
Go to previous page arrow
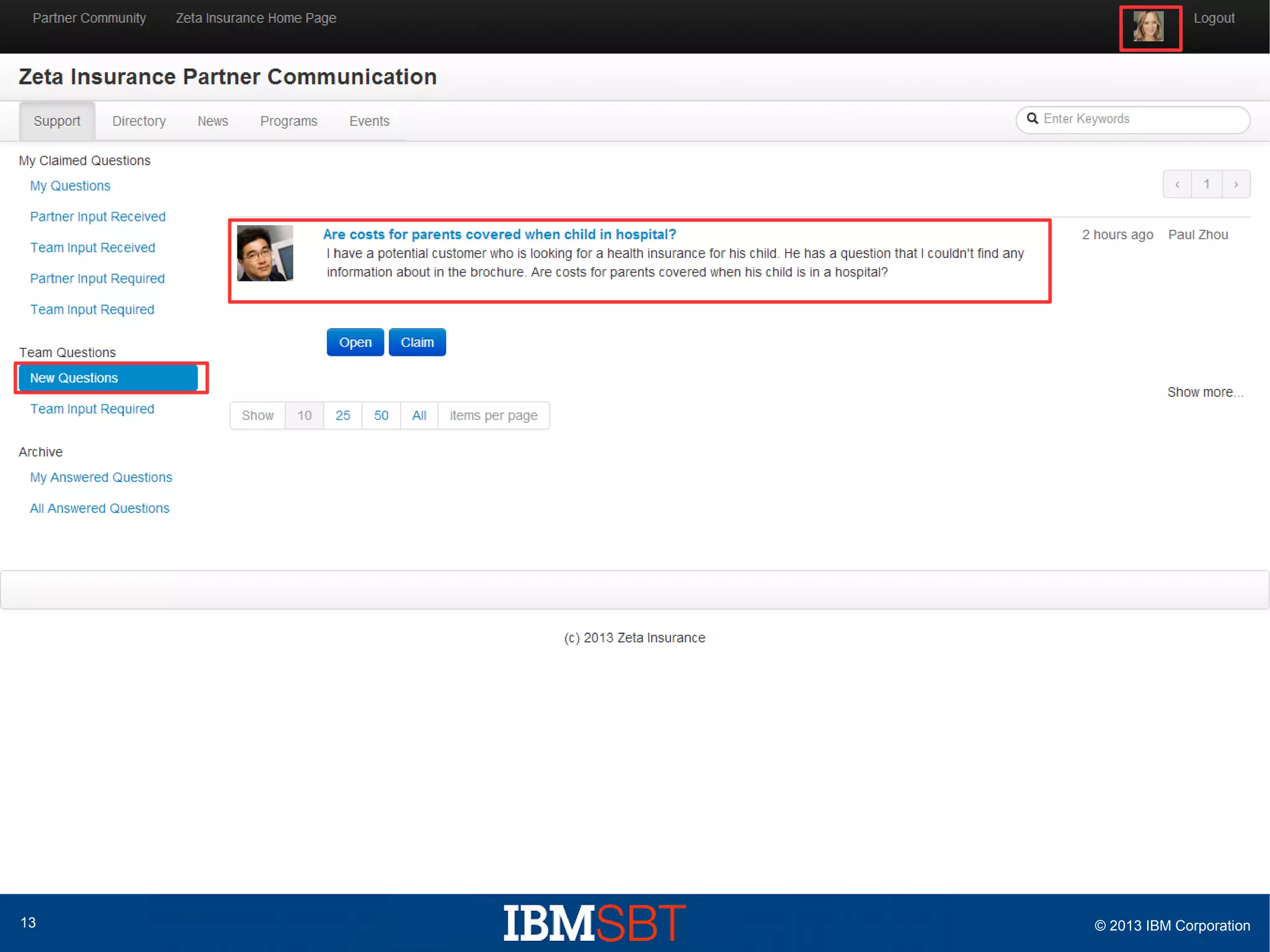(1177, 184)
